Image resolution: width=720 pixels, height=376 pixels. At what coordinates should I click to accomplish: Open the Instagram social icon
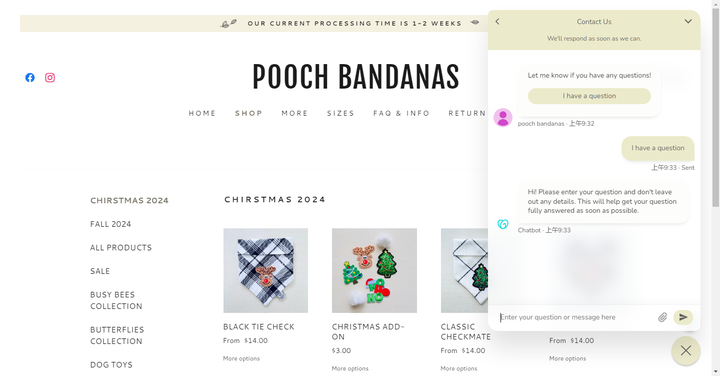pyautogui.click(x=50, y=78)
